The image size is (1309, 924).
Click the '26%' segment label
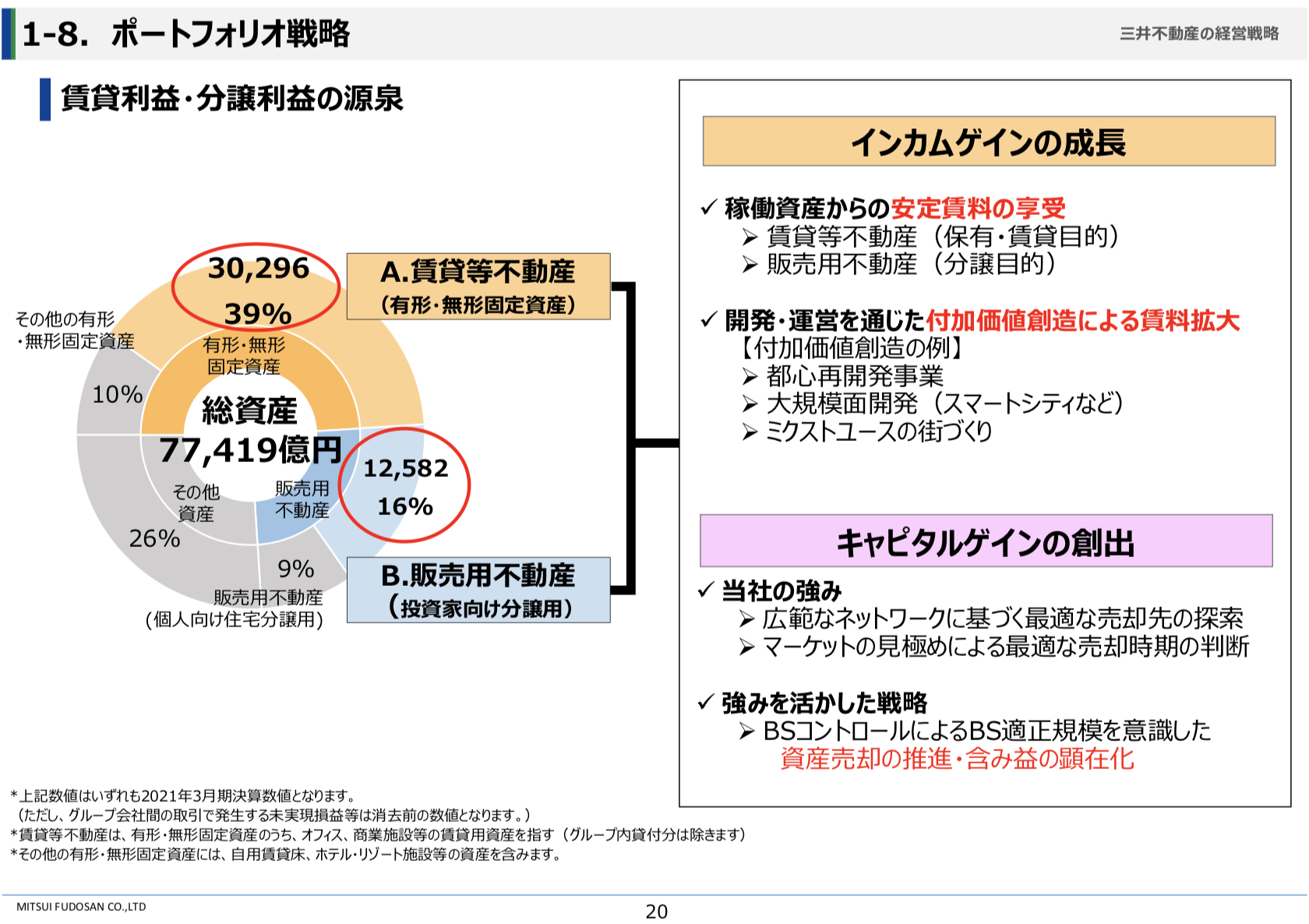coord(154,538)
